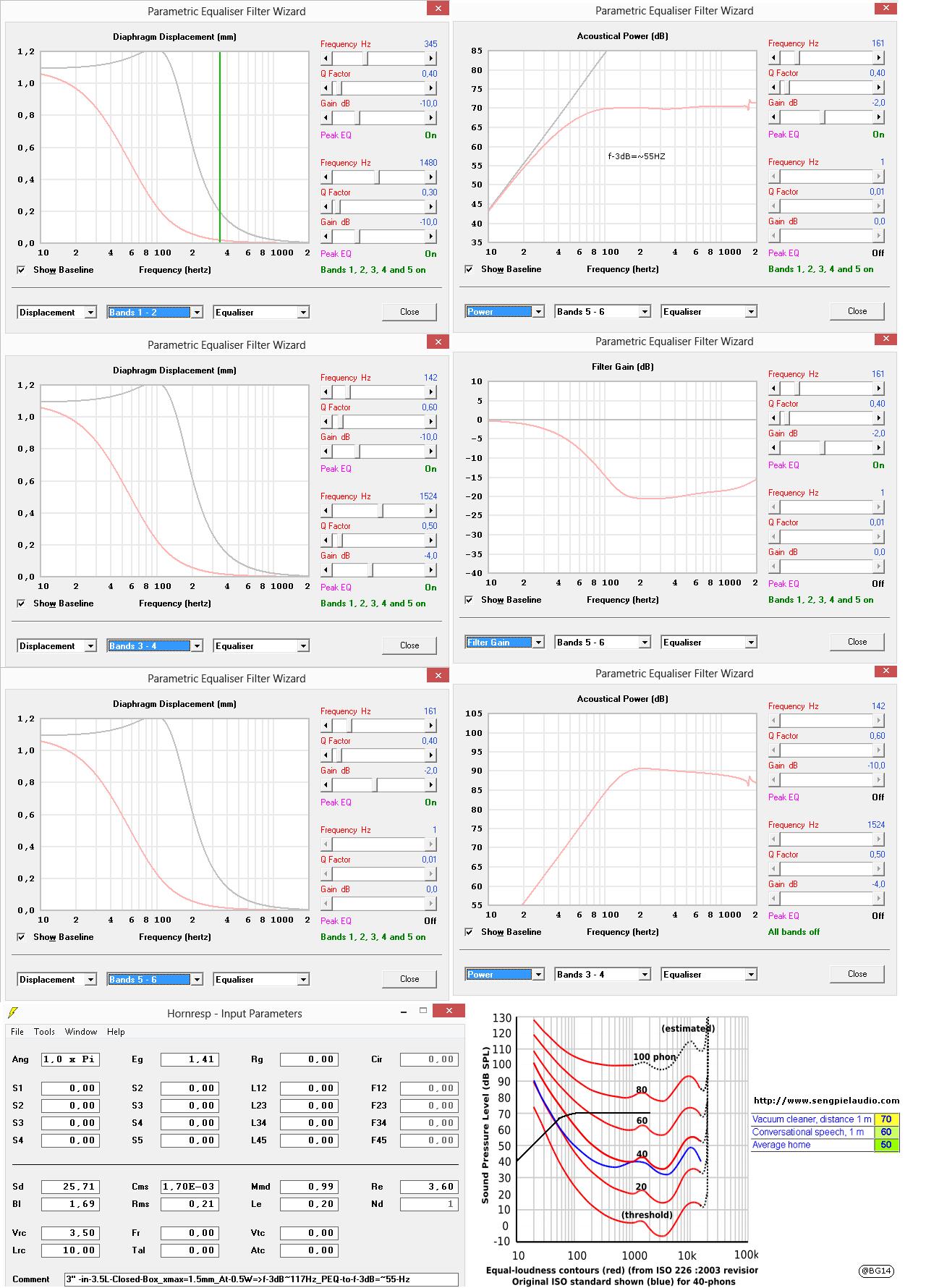Click Gain -4,0 slider's right arrow, Displacement Bands 3-4 window
926x1288 pixels.
click(x=431, y=570)
